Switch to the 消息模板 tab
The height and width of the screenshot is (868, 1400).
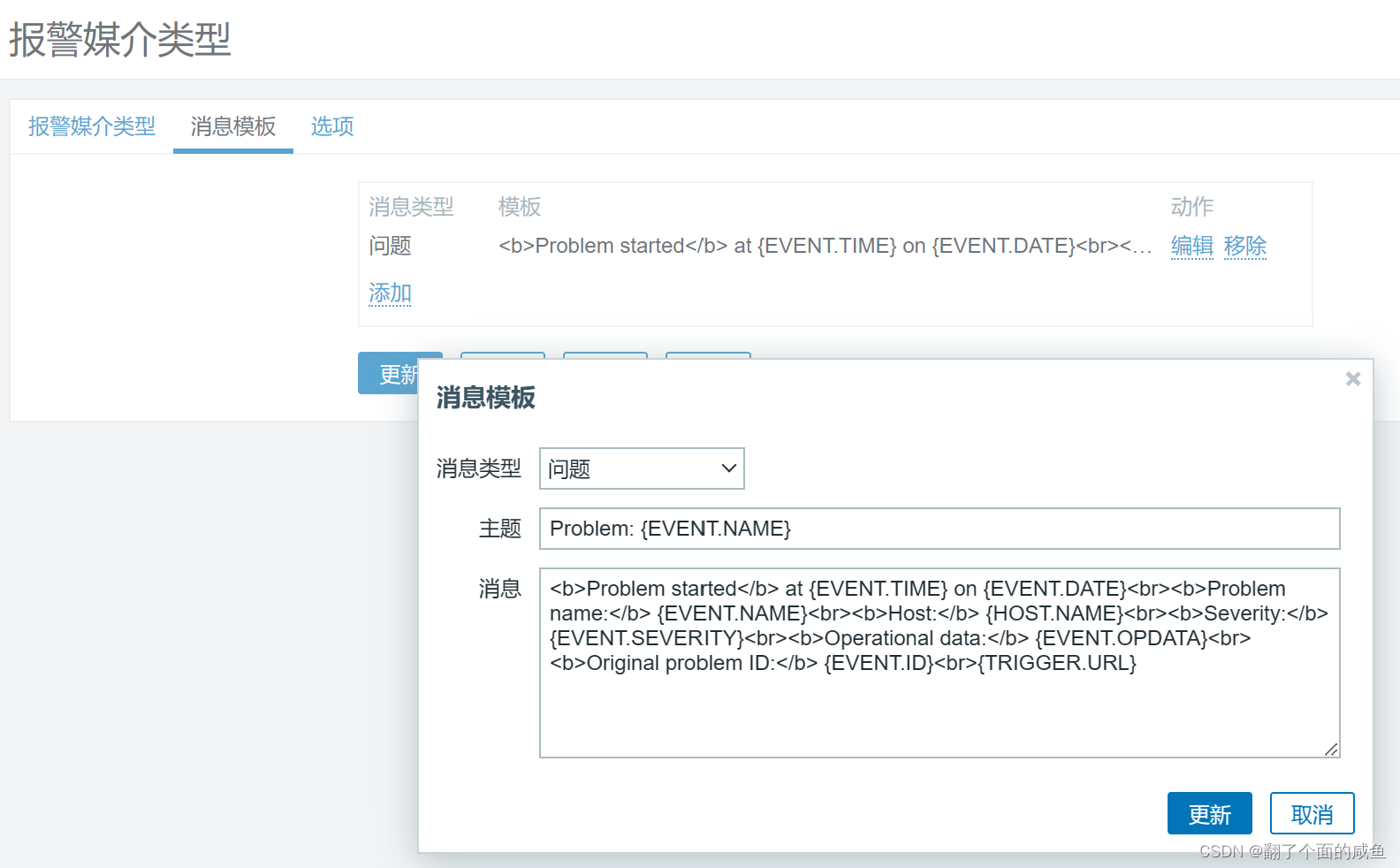pyautogui.click(x=233, y=126)
